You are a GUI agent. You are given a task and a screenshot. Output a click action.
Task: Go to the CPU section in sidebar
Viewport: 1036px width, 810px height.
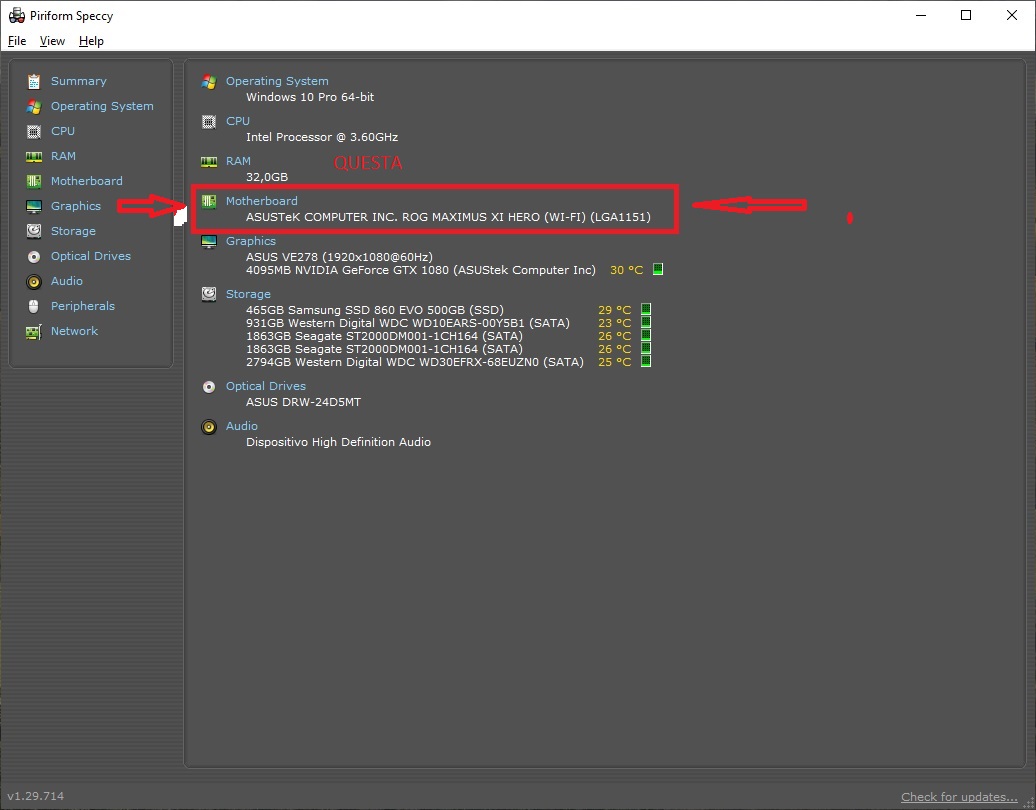(x=63, y=131)
